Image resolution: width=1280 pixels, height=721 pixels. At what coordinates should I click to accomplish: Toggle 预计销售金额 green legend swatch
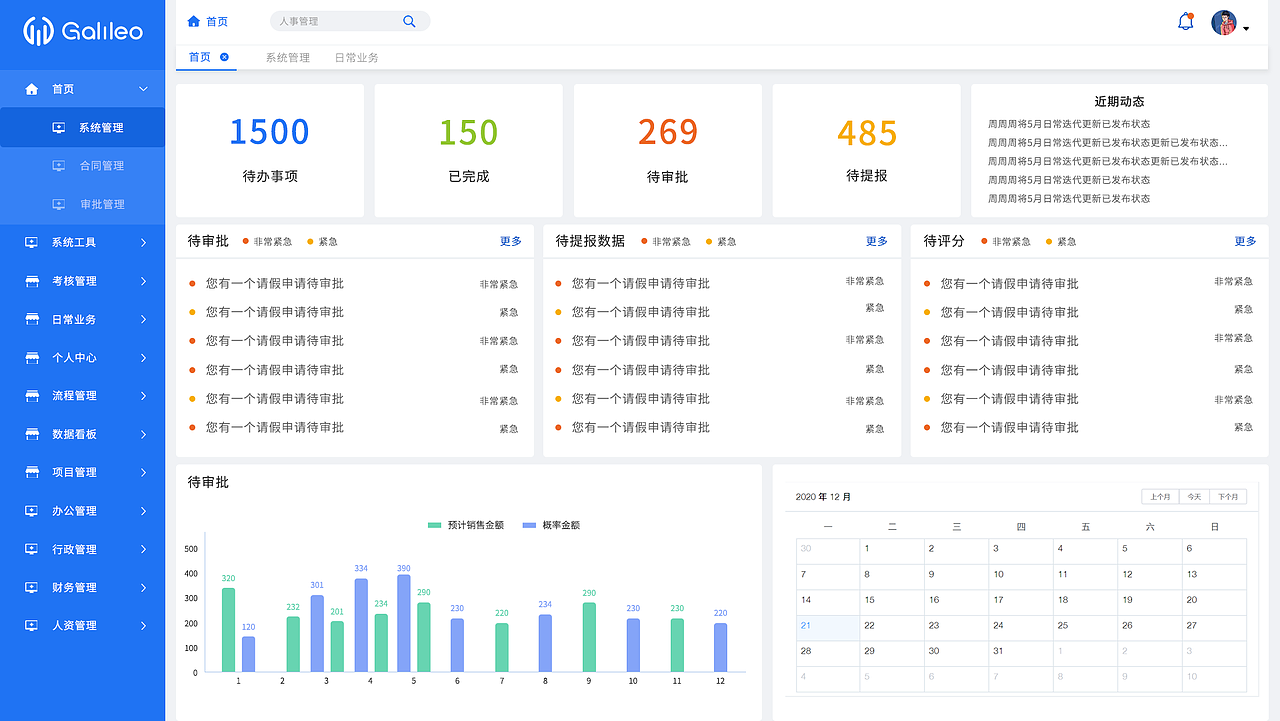434,525
